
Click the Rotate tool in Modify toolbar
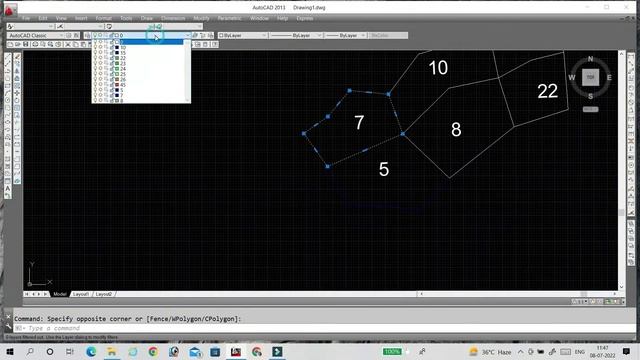(17, 100)
